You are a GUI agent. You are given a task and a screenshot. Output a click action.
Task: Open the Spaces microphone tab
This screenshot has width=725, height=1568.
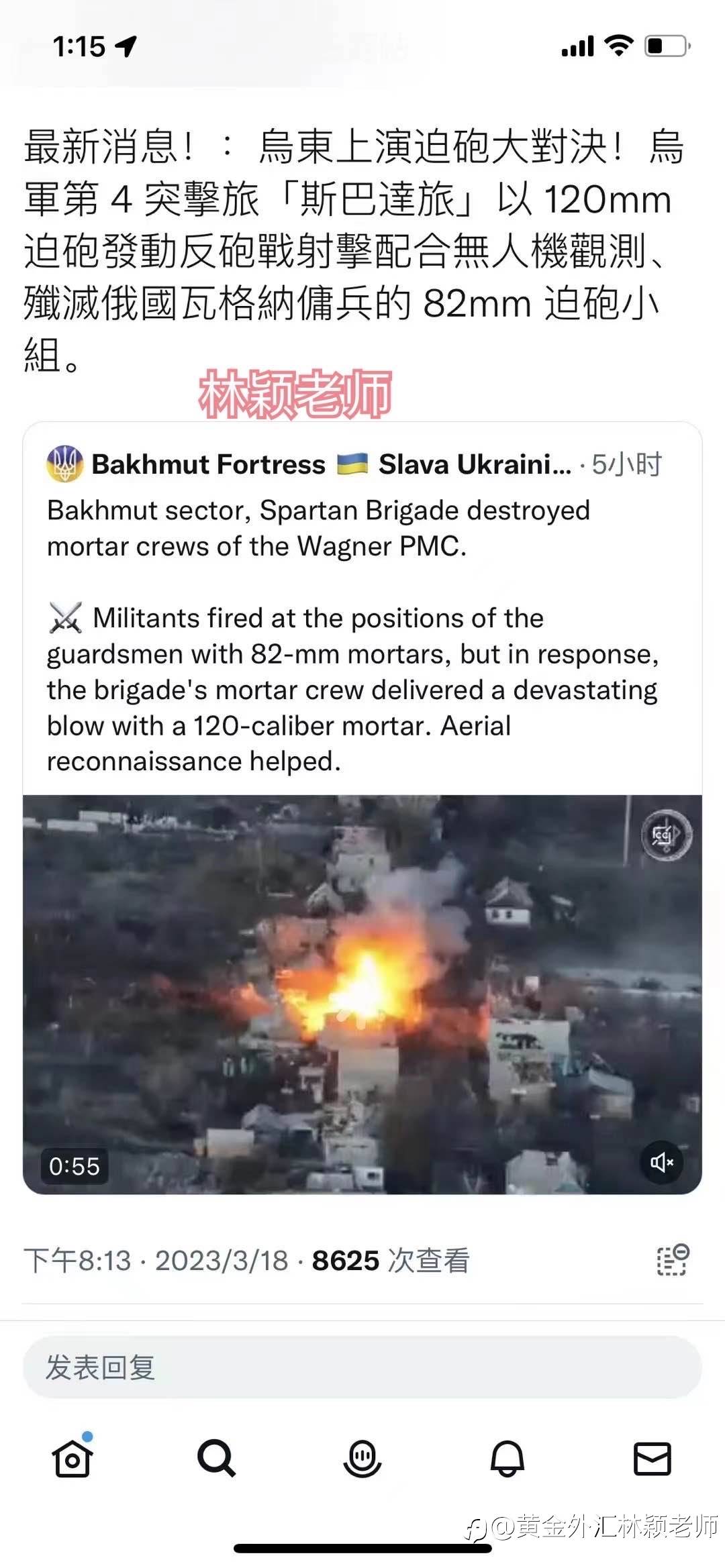point(362,1458)
